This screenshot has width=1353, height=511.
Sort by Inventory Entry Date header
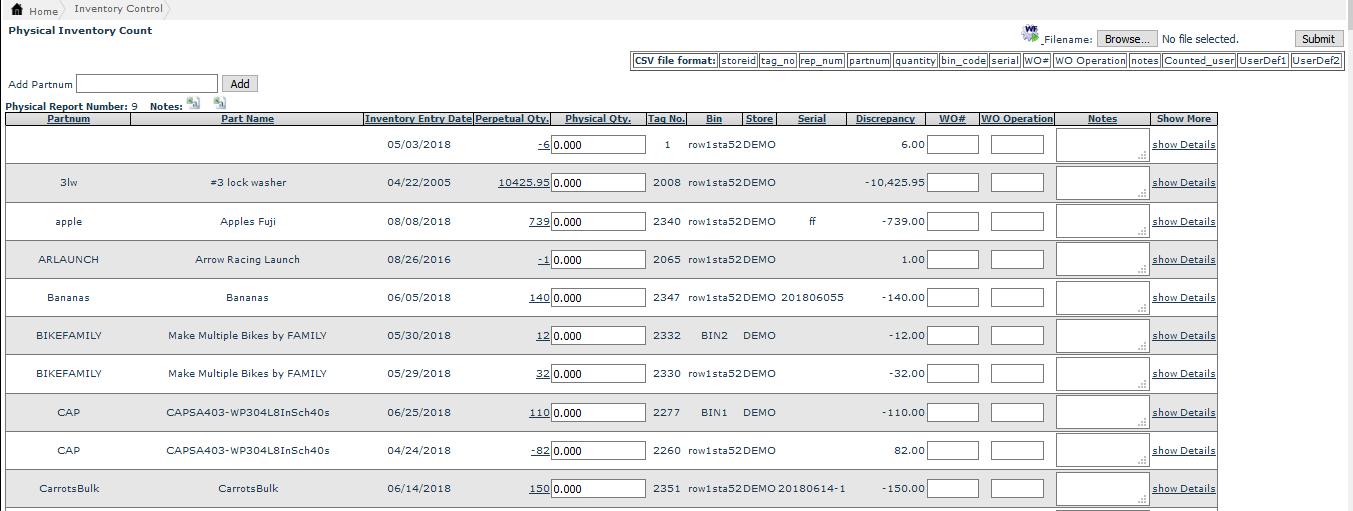[x=417, y=119]
